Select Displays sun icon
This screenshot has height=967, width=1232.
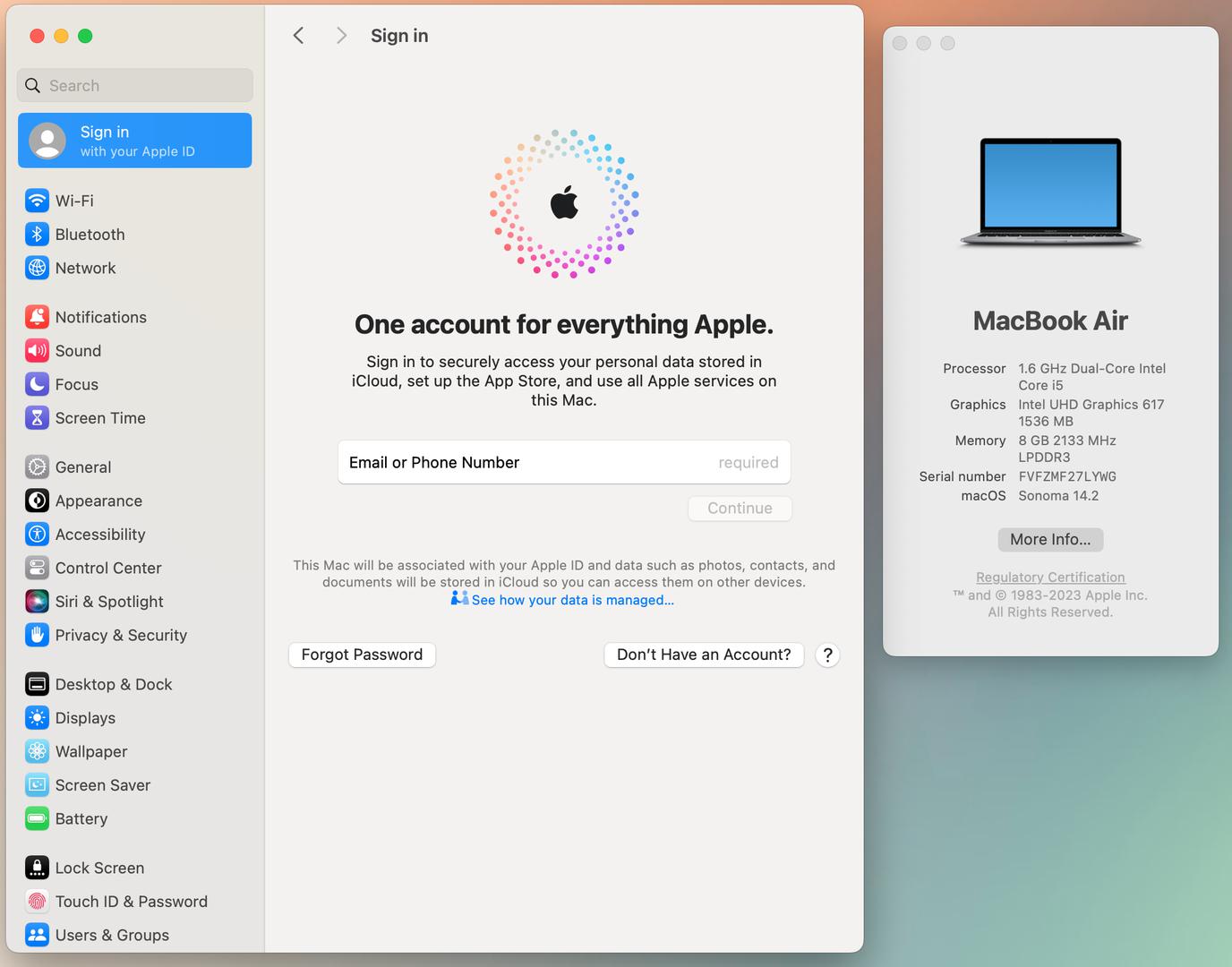(x=37, y=718)
